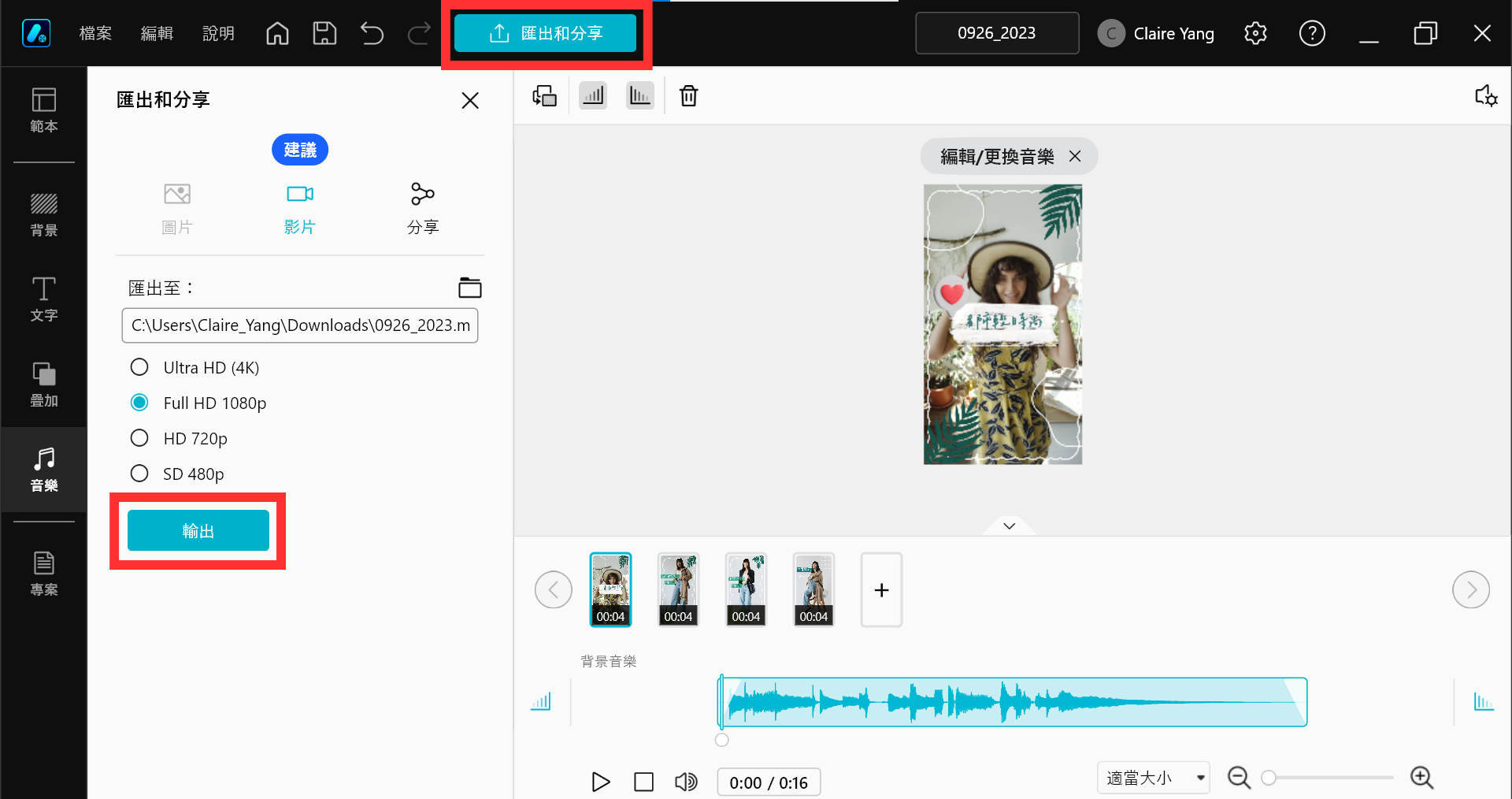Click the fade-in audio icon in toolbar
The width and height of the screenshot is (1512, 799).
point(593,96)
